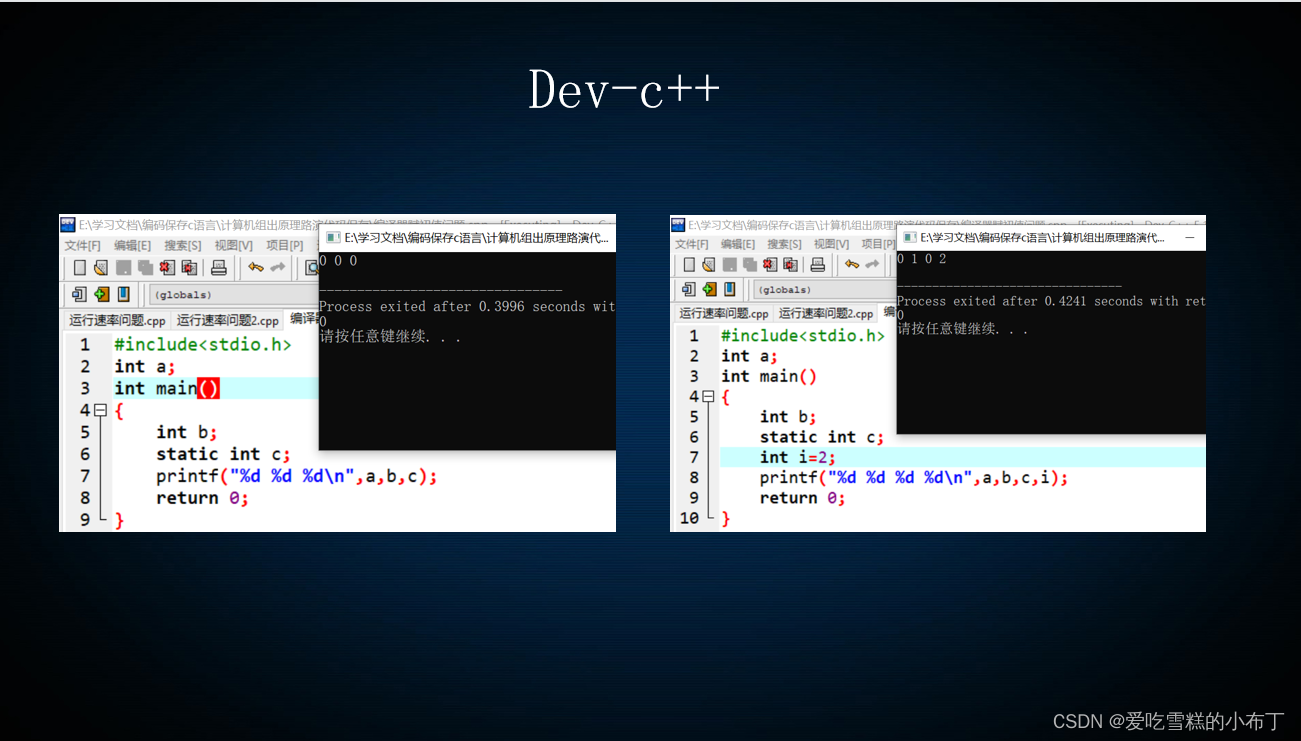The height and width of the screenshot is (741, 1301).
Task: Open 文件[F] menu in left window
Action: pos(83,245)
